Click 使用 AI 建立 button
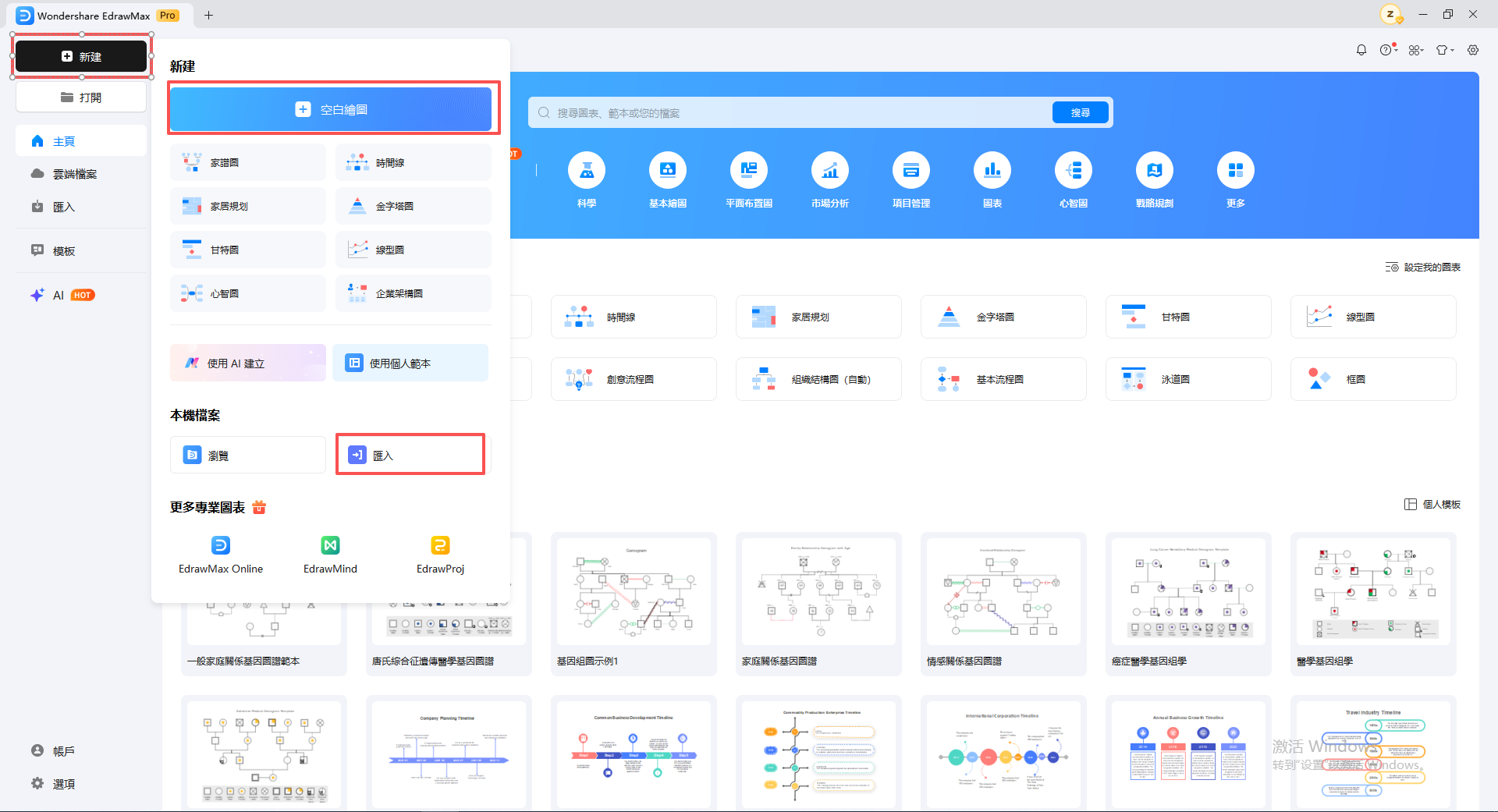Image resolution: width=1498 pixels, height=812 pixels. click(248, 363)
